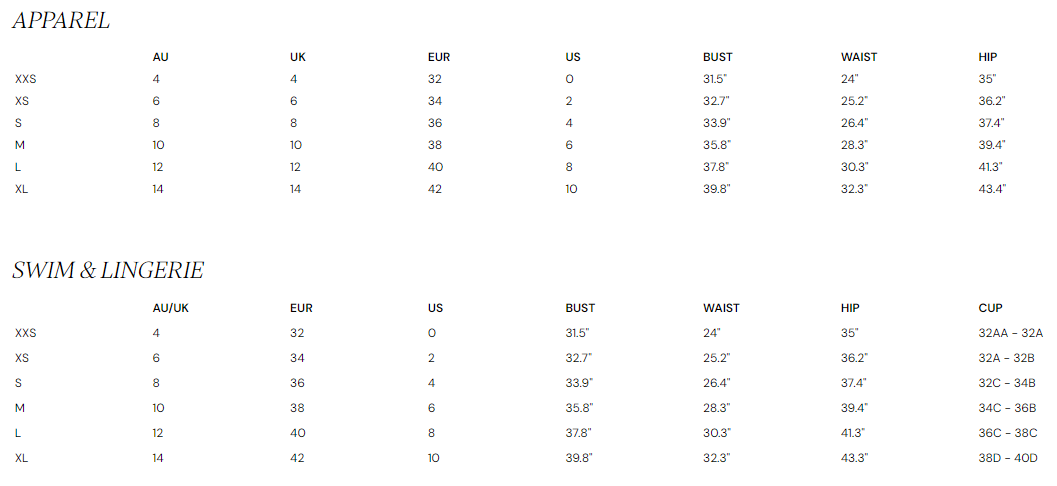
Task: Click the 43.4" hip value in Apparel
Action: pos(992,189)
